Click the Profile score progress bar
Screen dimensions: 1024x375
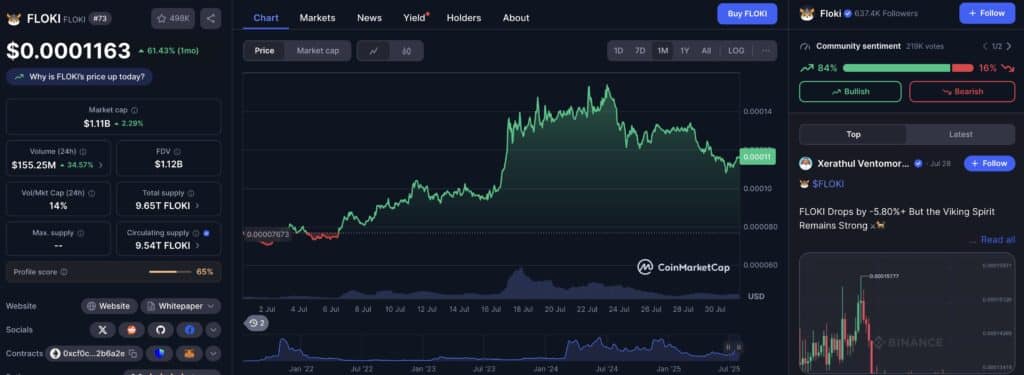[x=170, y=272]
